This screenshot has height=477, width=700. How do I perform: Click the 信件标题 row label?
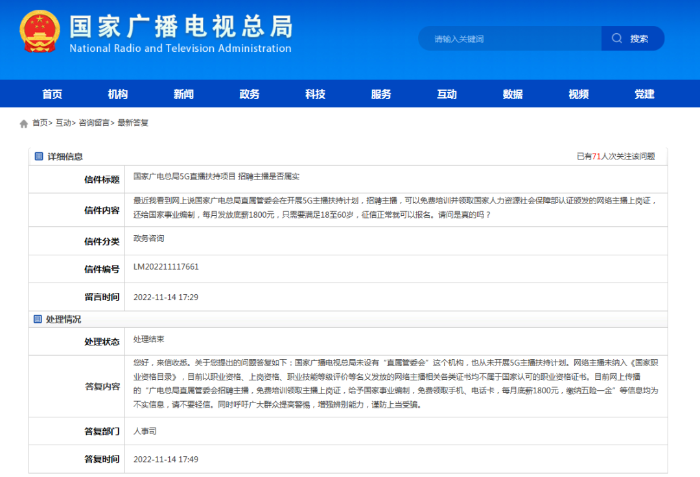[x=102, y=180]
